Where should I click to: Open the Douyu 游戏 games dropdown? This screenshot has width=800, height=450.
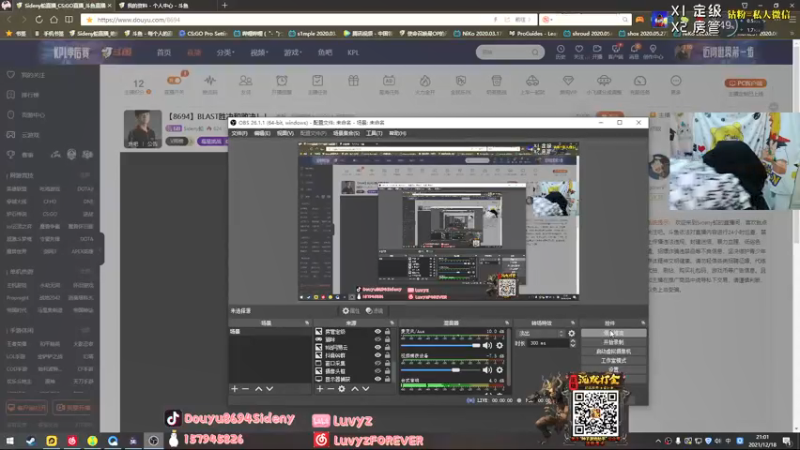(x=292, y=53)
